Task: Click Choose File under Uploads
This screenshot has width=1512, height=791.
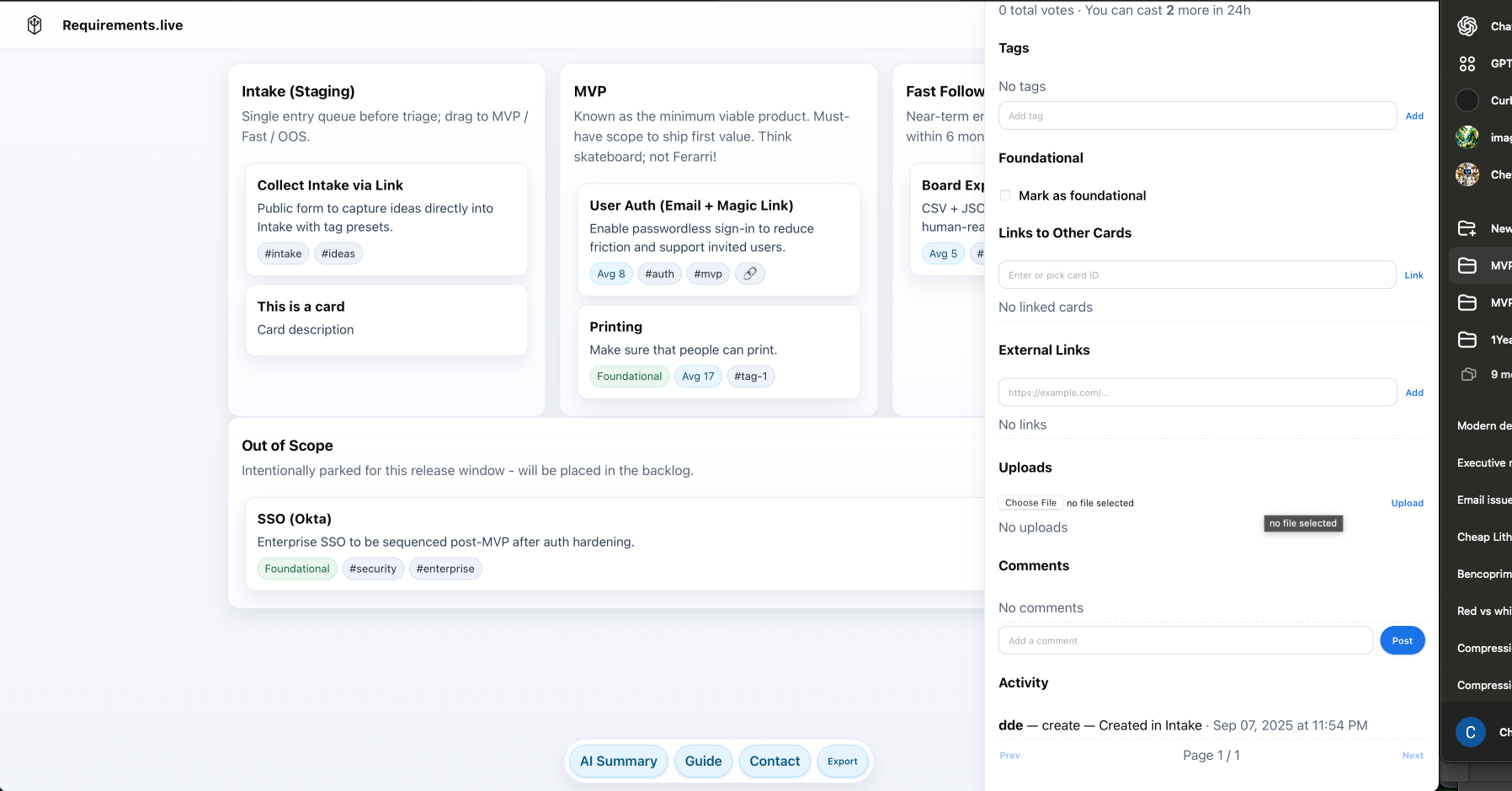Action: tap(1030, 503)
